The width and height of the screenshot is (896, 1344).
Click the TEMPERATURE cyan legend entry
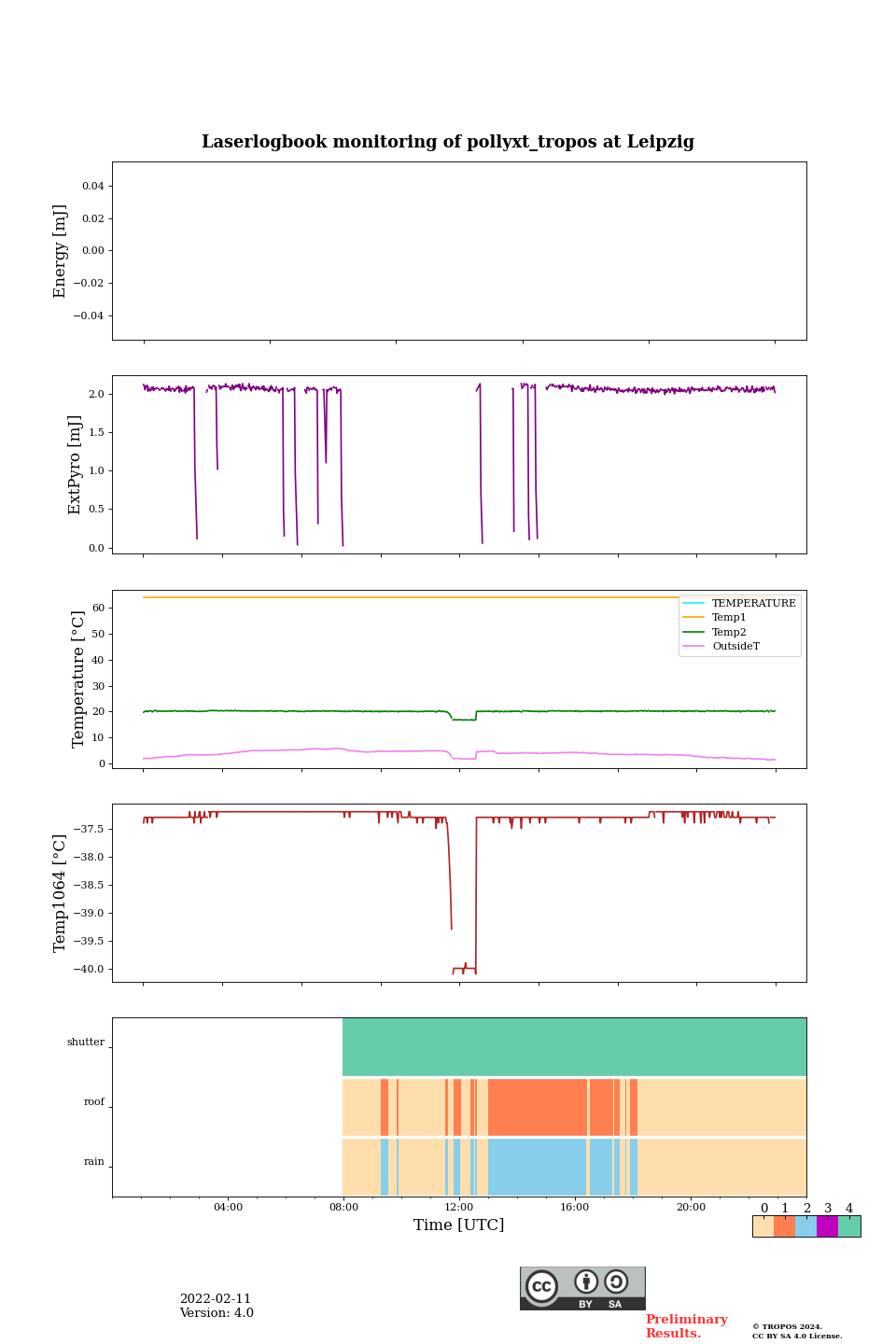point(753,603)
